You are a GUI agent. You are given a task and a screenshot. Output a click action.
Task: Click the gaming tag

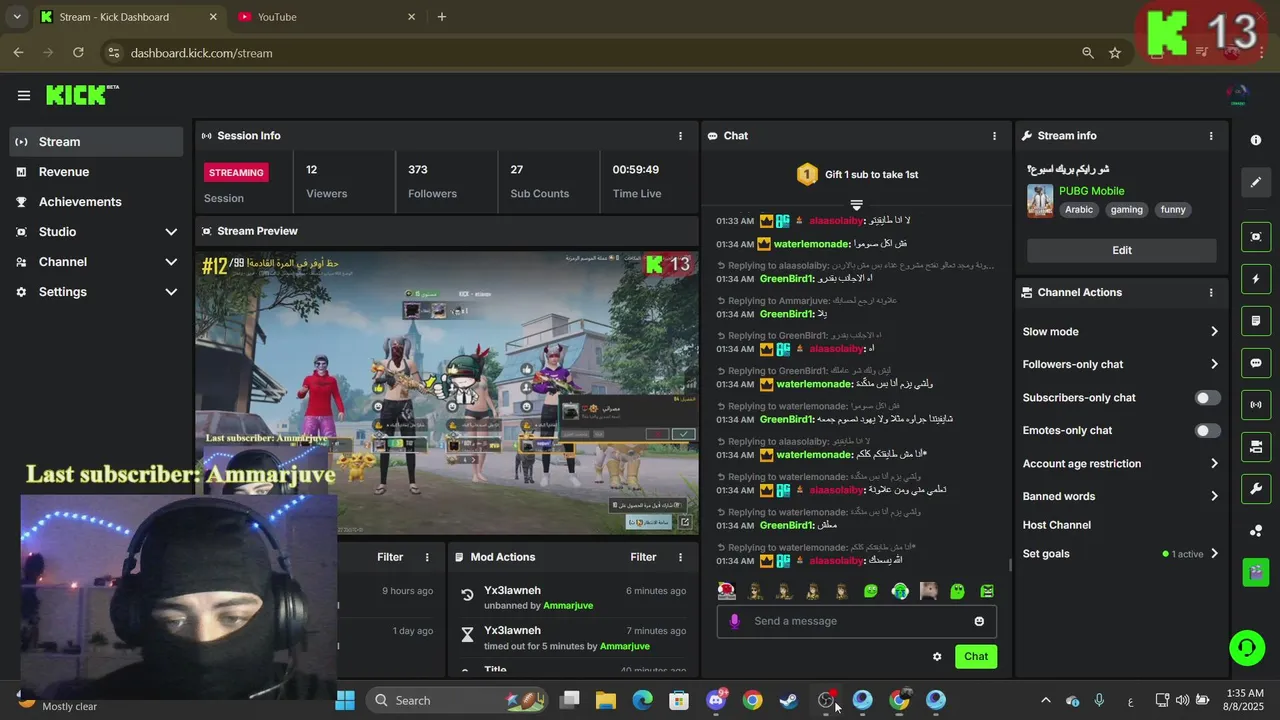click(1126, 210)
